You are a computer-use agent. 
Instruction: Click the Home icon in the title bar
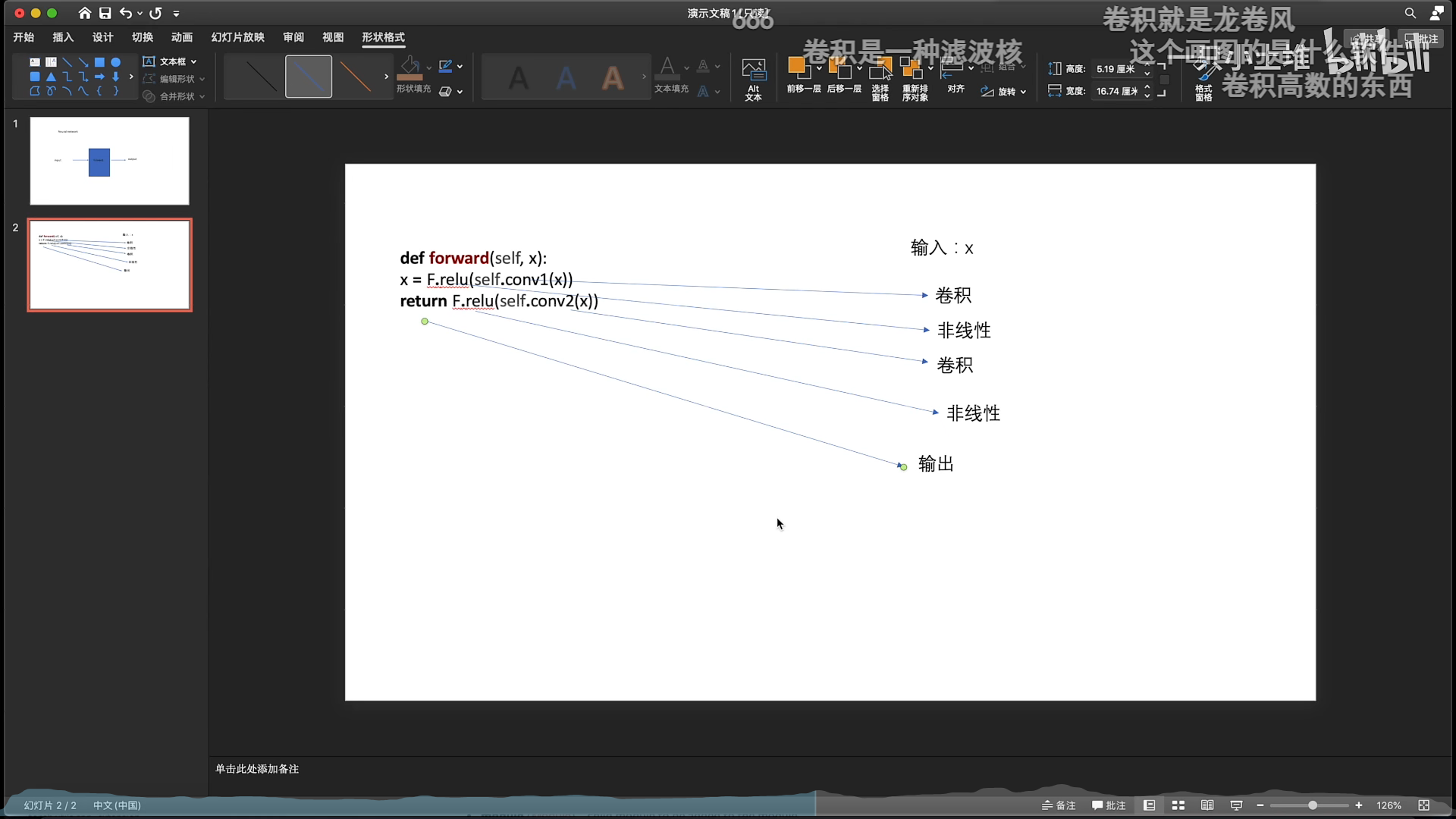click(85, 13)
